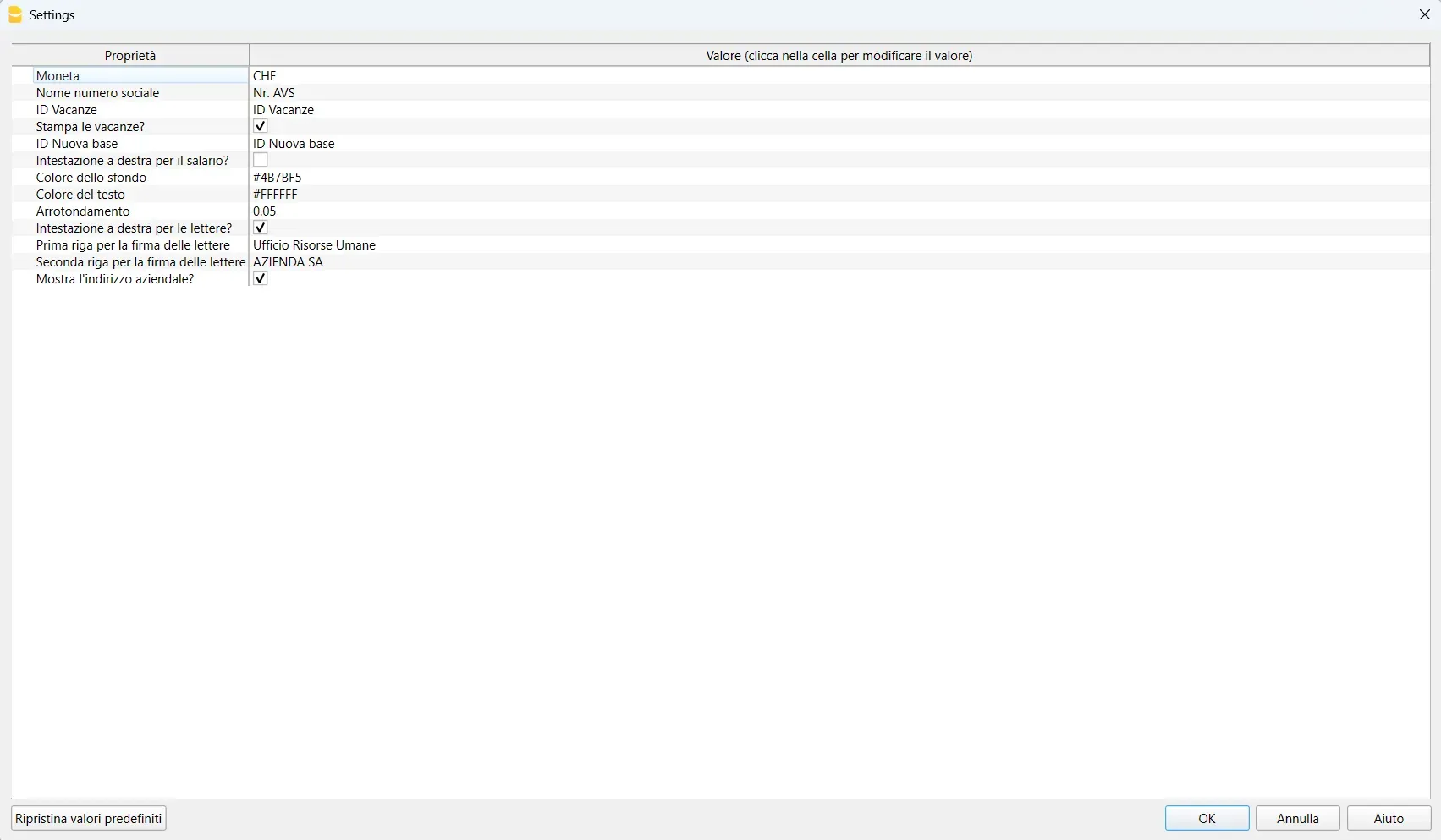
Task: Click the background color value #4B7BF5
Action: pos(278,178)
